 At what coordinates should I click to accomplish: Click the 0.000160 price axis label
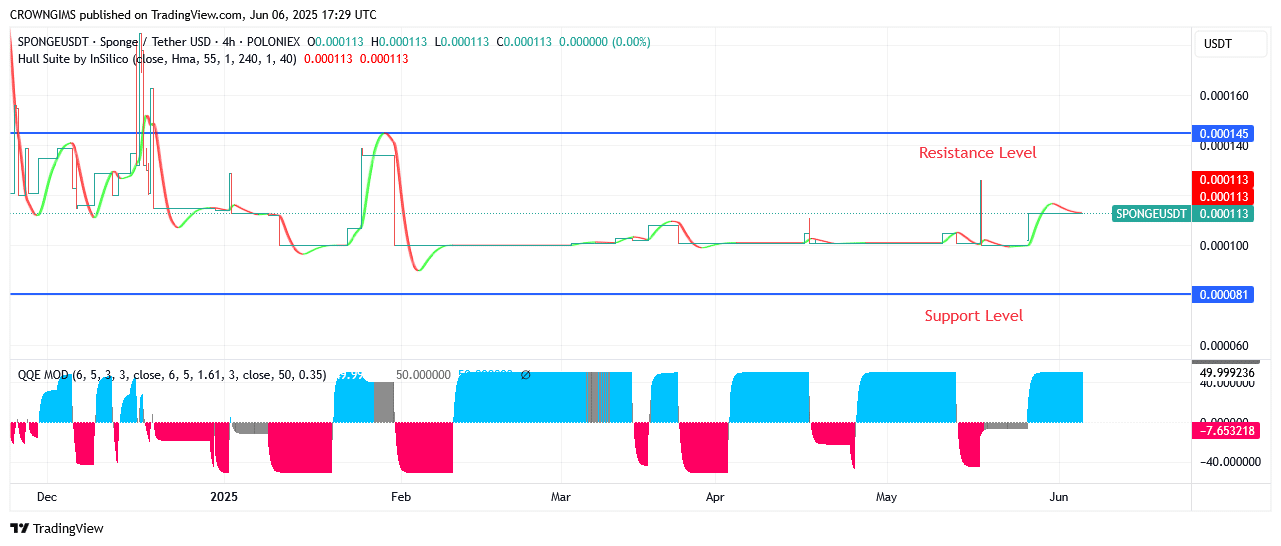coord(1223,97)
